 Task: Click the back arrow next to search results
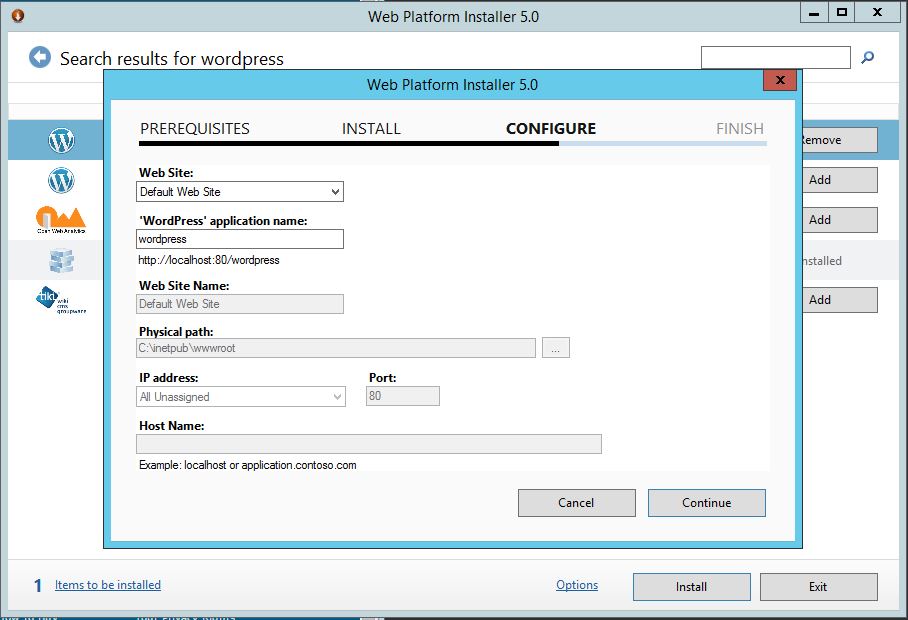[x=39, y=57]
